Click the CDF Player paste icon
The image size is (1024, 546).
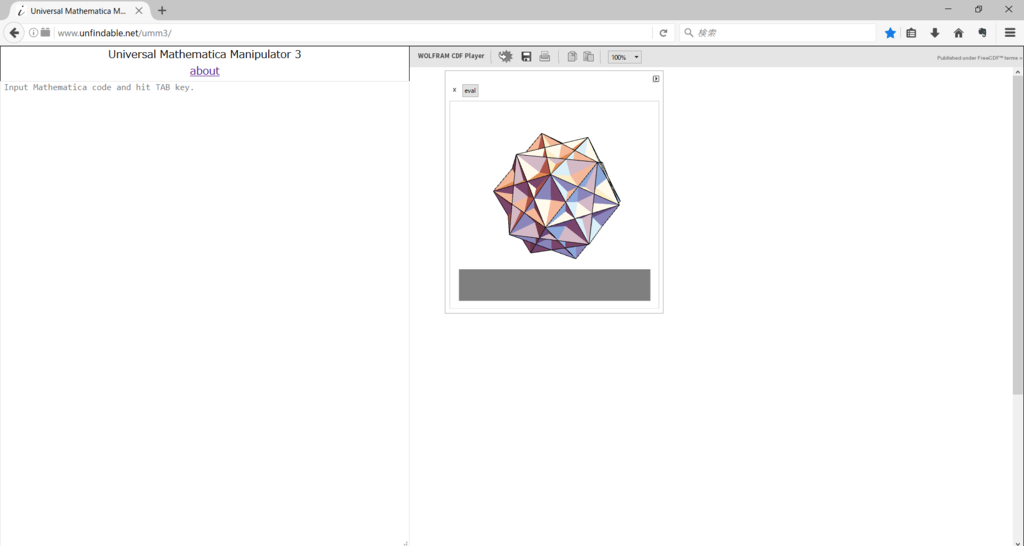(588, 57)
